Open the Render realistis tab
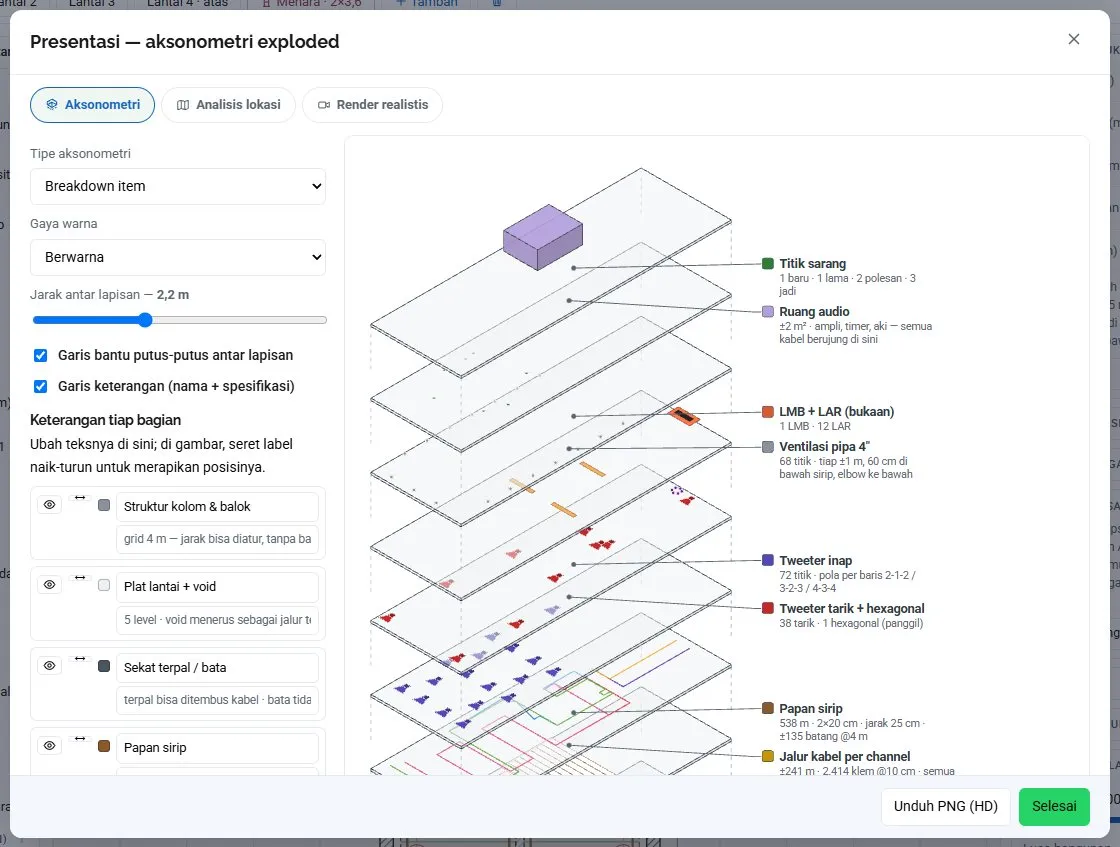The image size is (1120, 847). [x=372, y=105]
